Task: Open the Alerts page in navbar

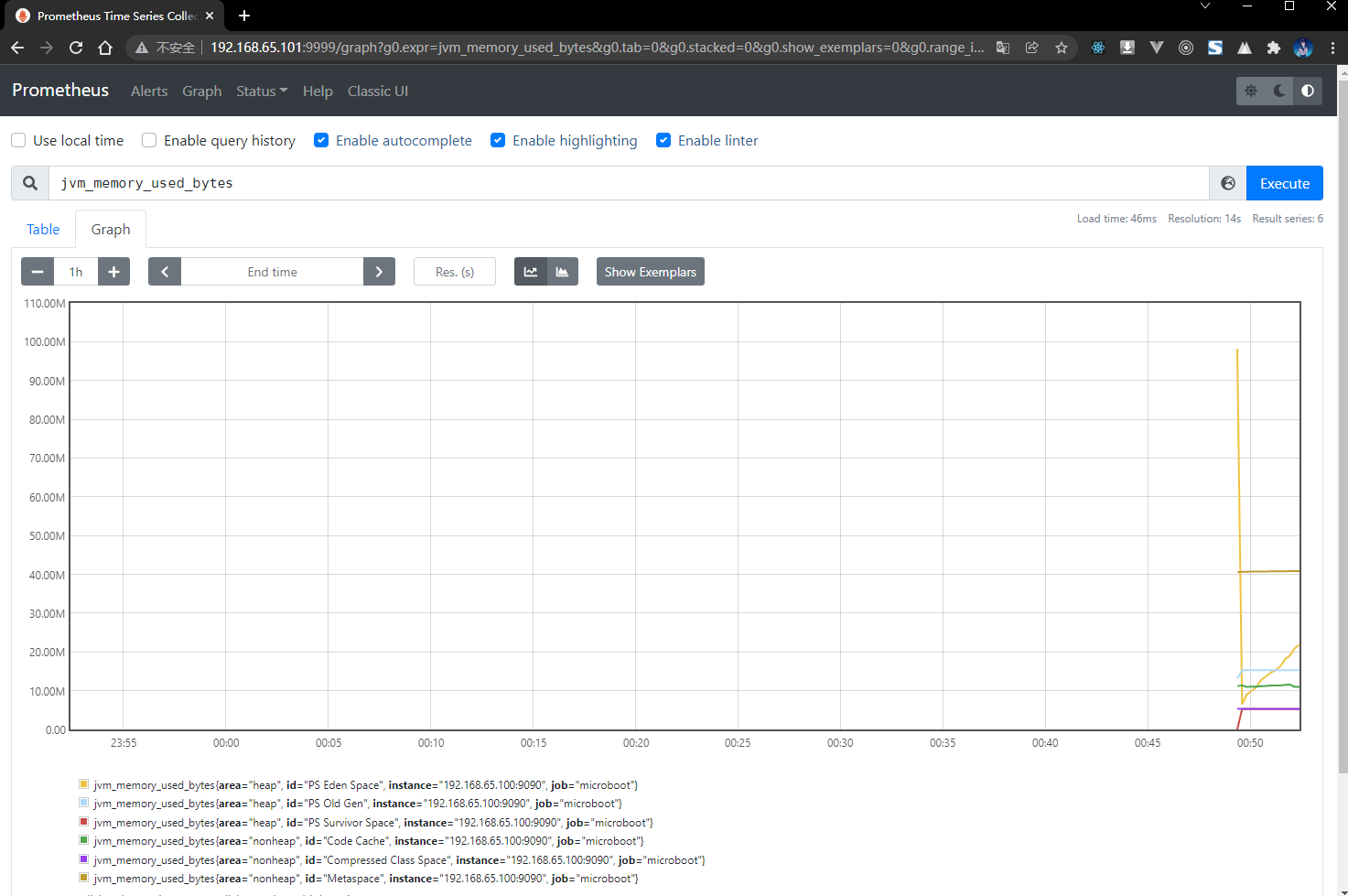Action: tap(149, 91)
